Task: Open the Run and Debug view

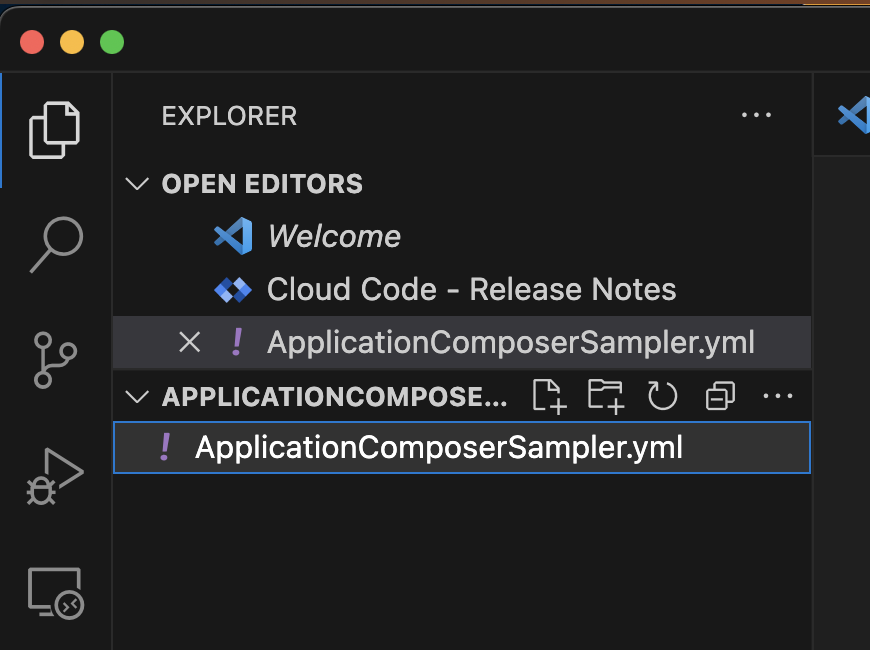Action: tap(55, 477)
